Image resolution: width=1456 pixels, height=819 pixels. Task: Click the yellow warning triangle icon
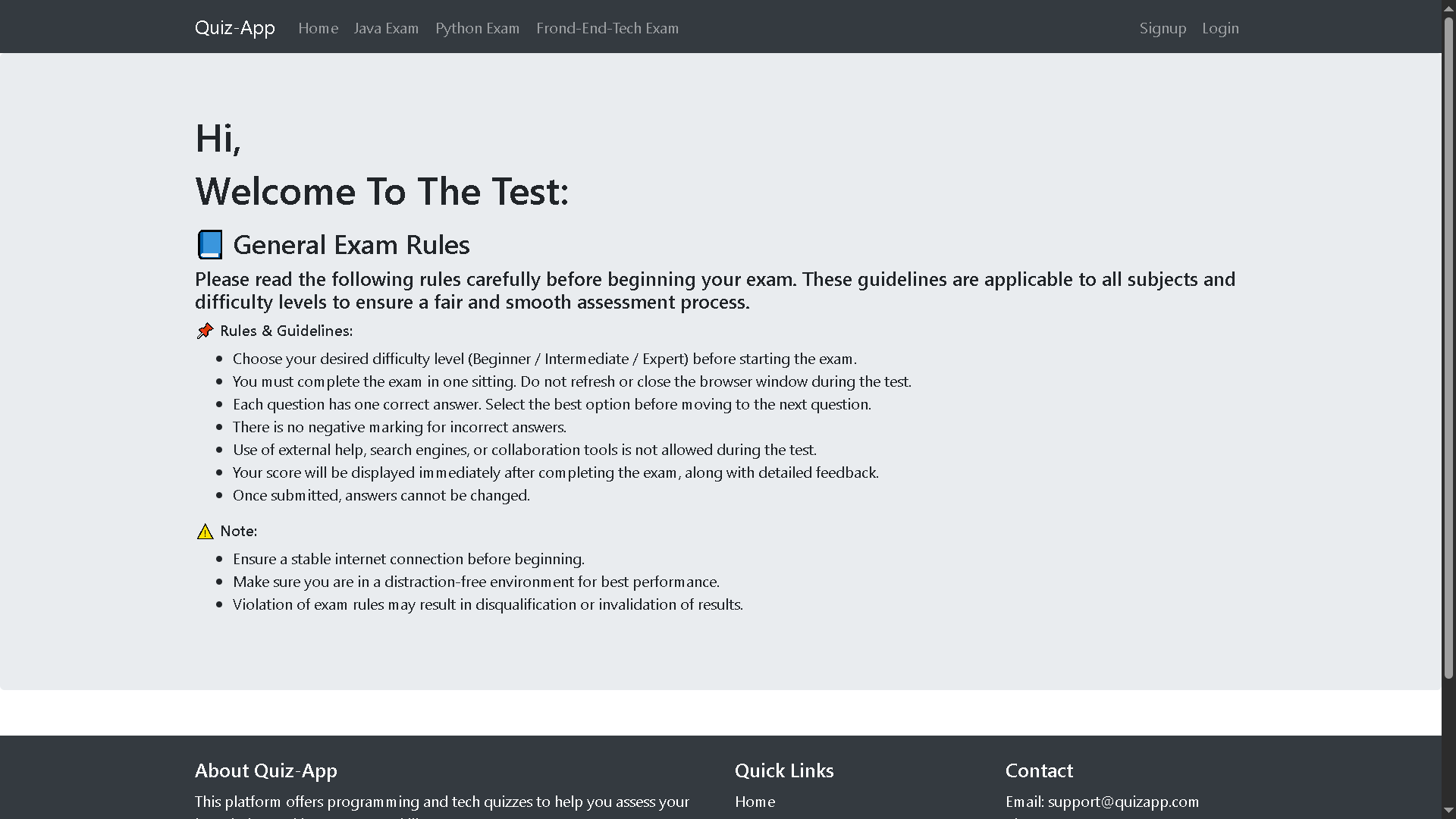click(x=205, y=532)
